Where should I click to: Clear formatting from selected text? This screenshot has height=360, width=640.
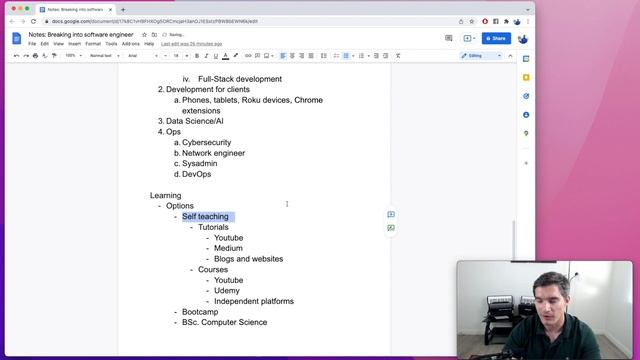[x=398, y=56]
